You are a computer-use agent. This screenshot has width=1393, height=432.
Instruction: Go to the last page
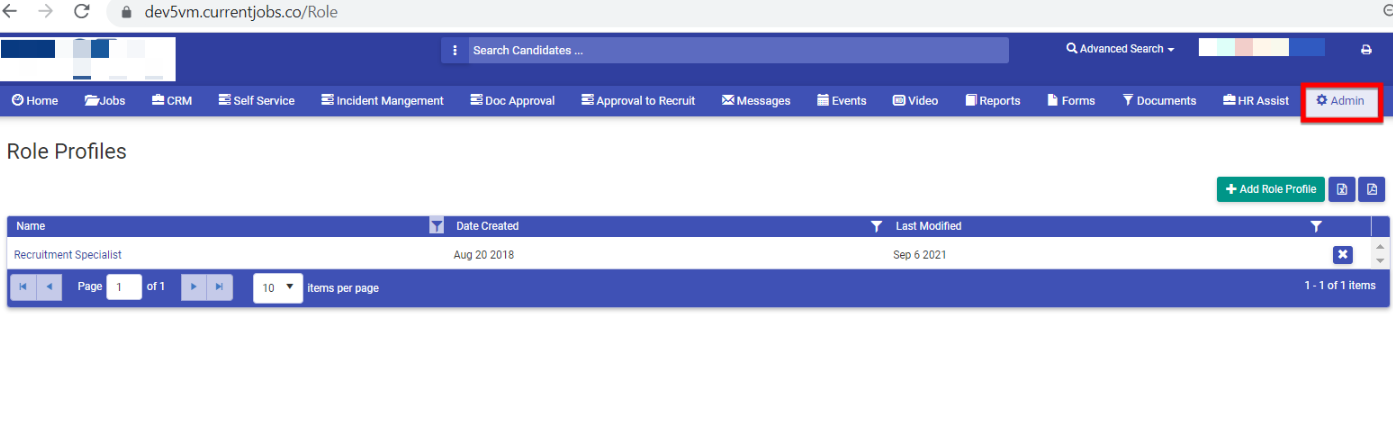220,287
